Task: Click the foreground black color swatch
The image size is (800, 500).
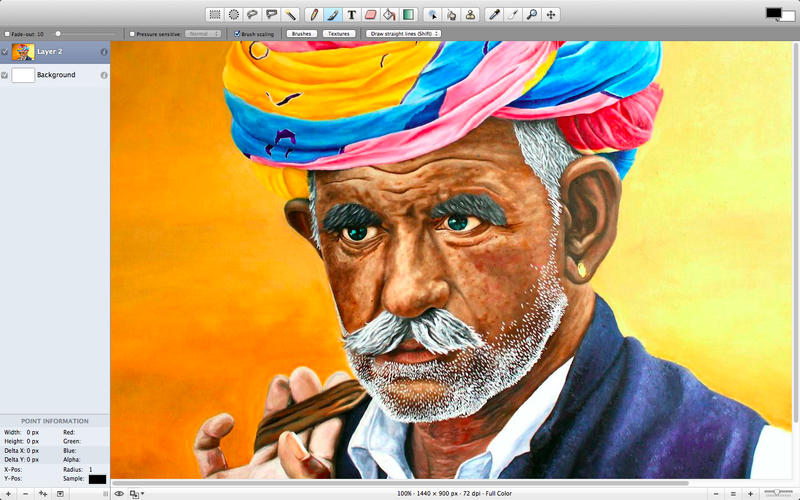Action: point(773,13)
